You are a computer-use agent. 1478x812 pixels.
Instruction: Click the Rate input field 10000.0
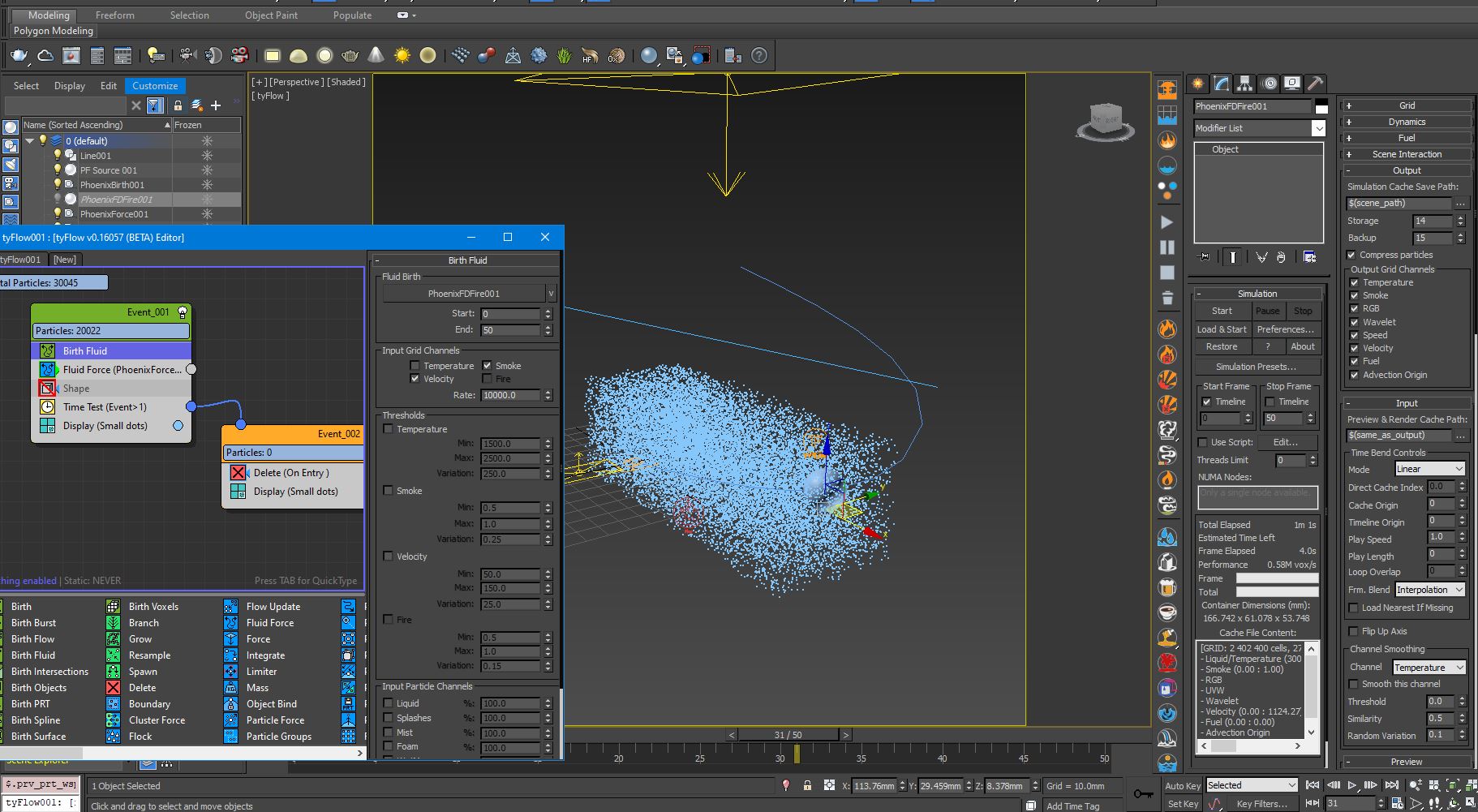coord(510,395)
